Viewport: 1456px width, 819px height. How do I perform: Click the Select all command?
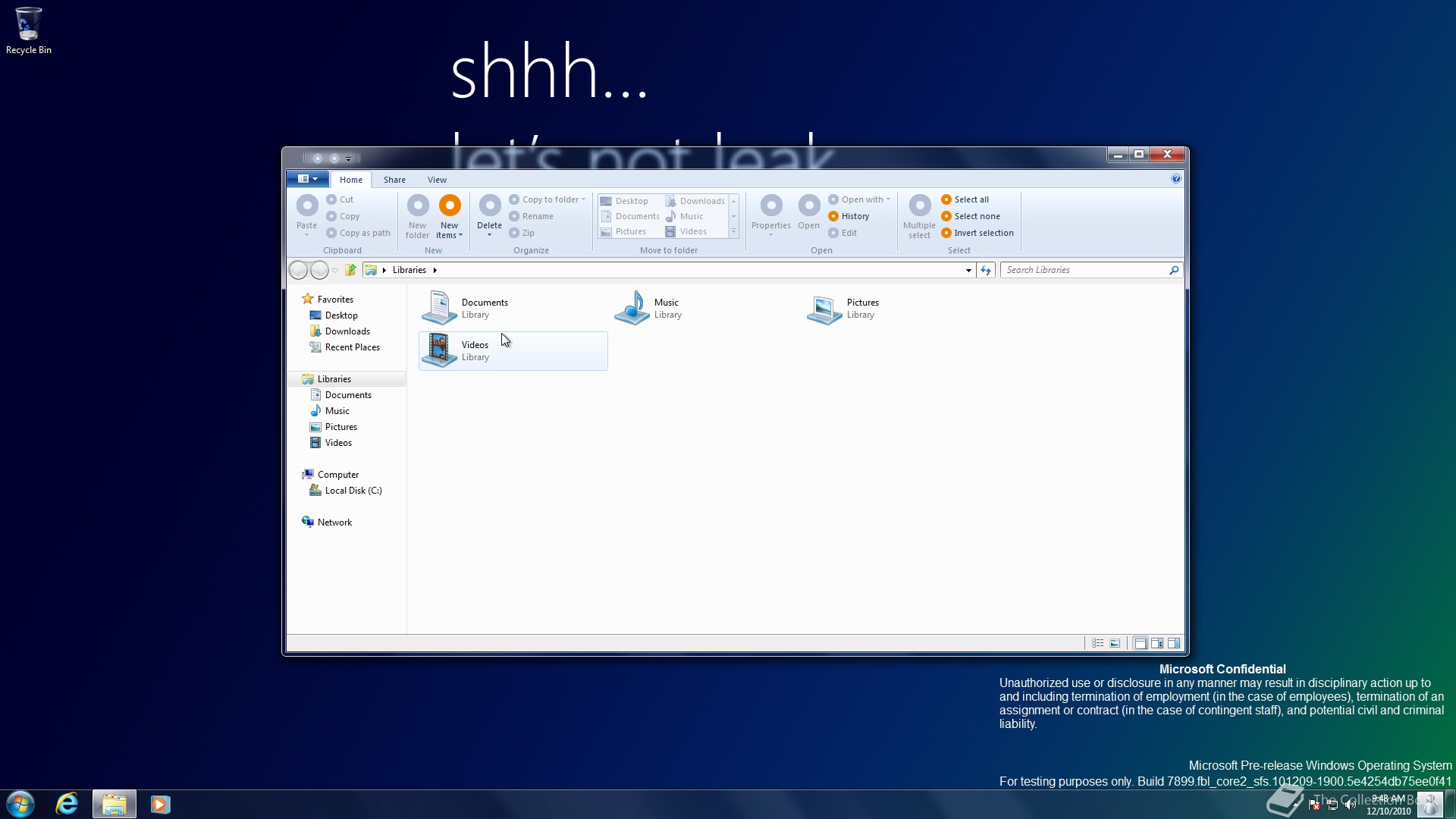point(971,199)
